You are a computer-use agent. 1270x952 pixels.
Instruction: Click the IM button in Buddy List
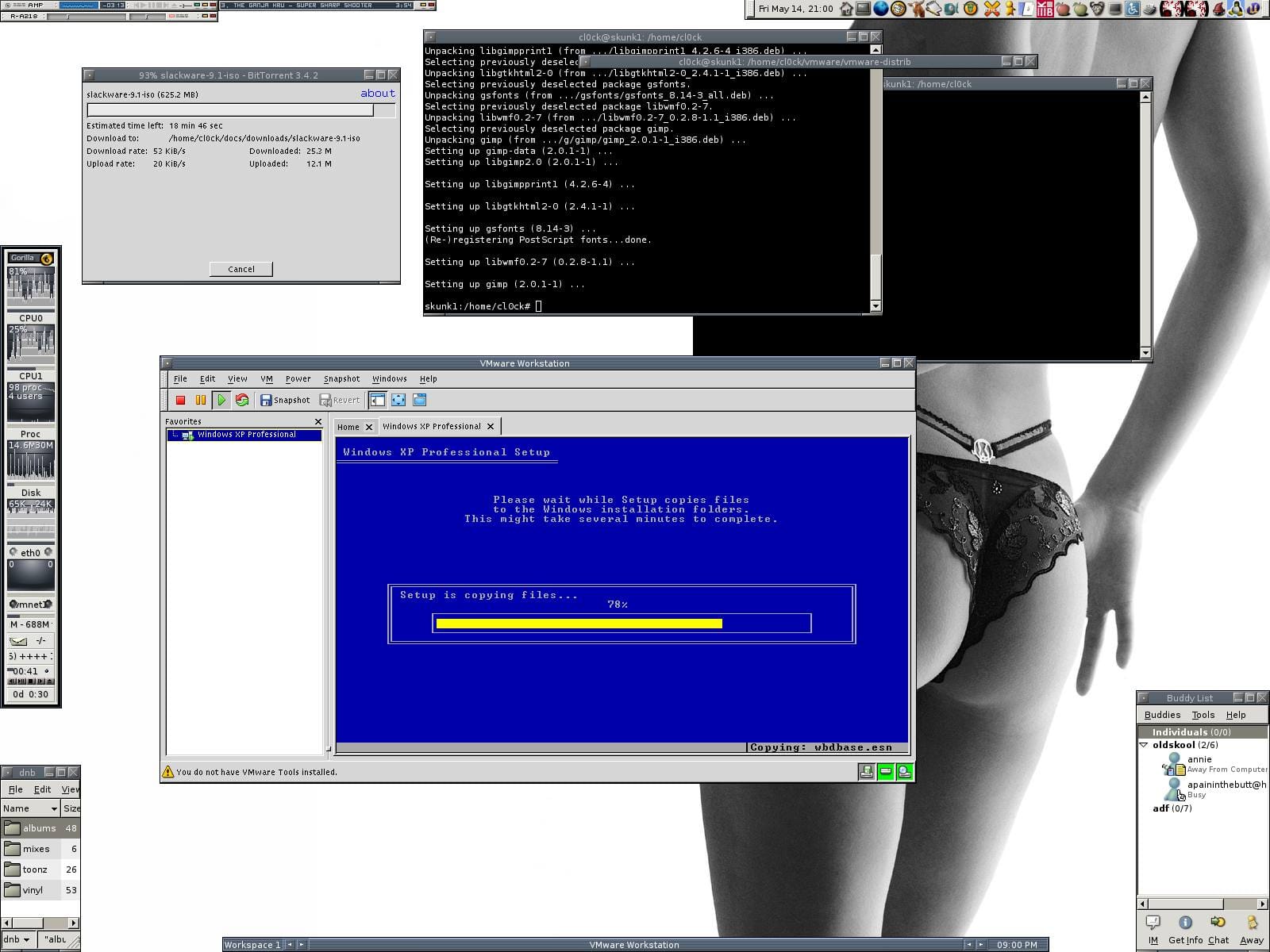pyautogui.click(x=1153, y=930)
